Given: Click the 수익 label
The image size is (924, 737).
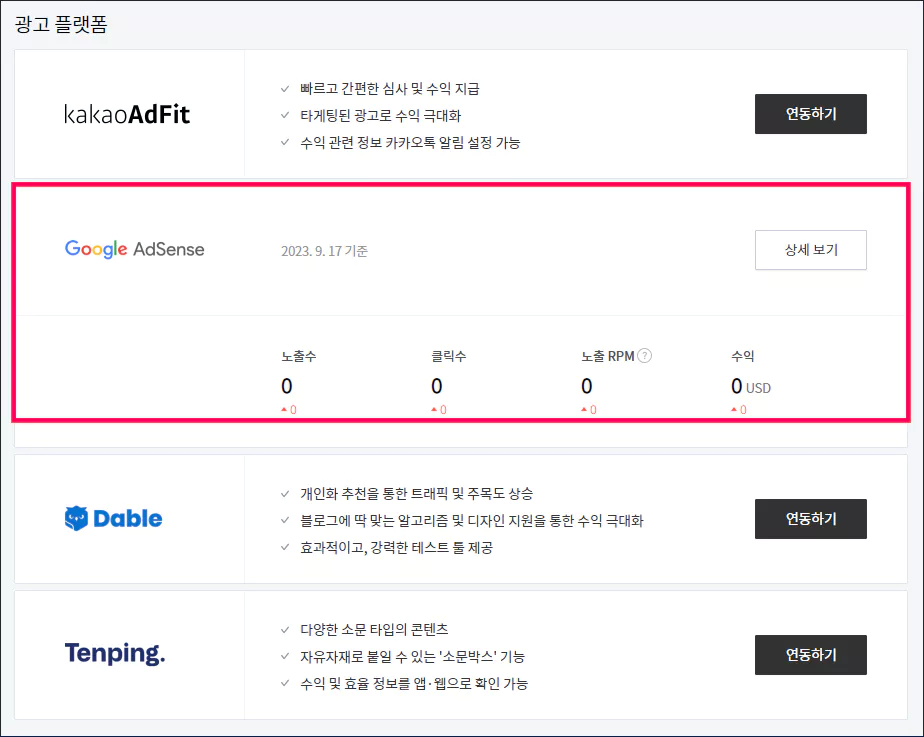Looking at the screenshot, I should pos(742,356).
